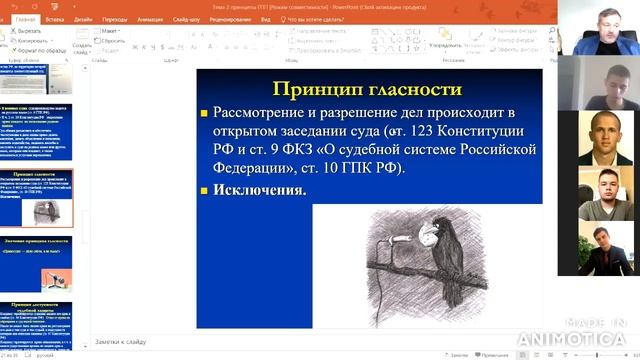Open Контур фигуры outline dropdown
The height and width of the screenshot is (360, 640).
tap(513, 40)
